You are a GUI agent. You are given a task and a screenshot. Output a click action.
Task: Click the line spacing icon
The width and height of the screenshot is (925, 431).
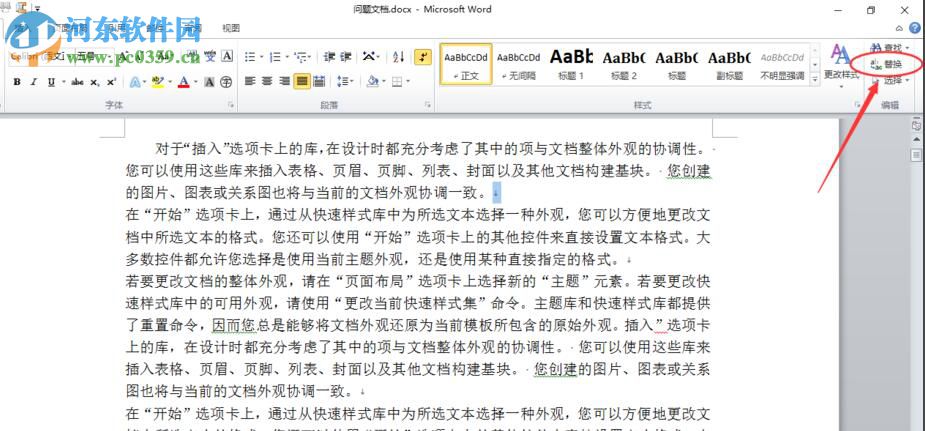click(x=342, y=81)
